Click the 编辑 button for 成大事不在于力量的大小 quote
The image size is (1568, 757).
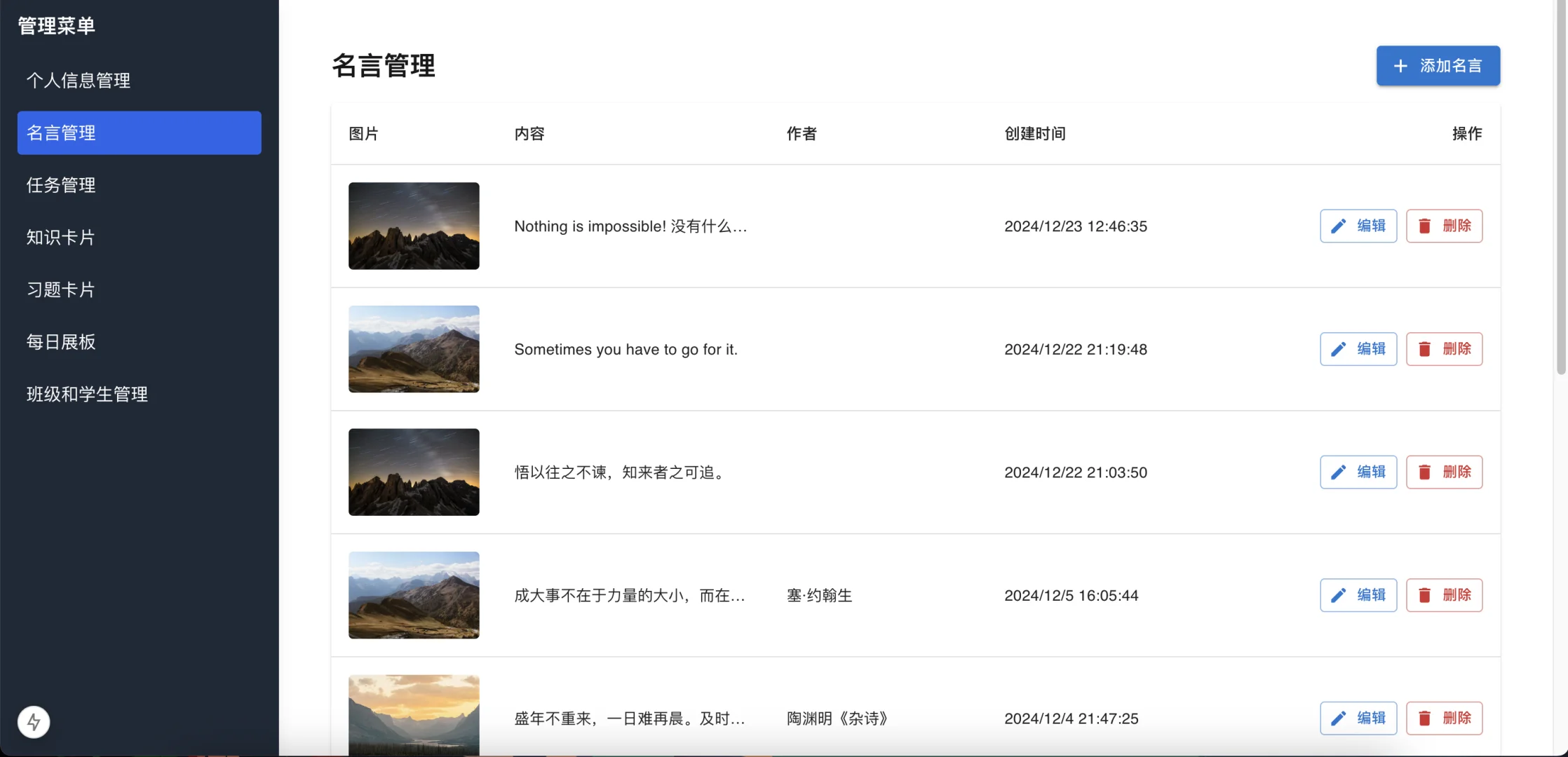pos(1358,595)
